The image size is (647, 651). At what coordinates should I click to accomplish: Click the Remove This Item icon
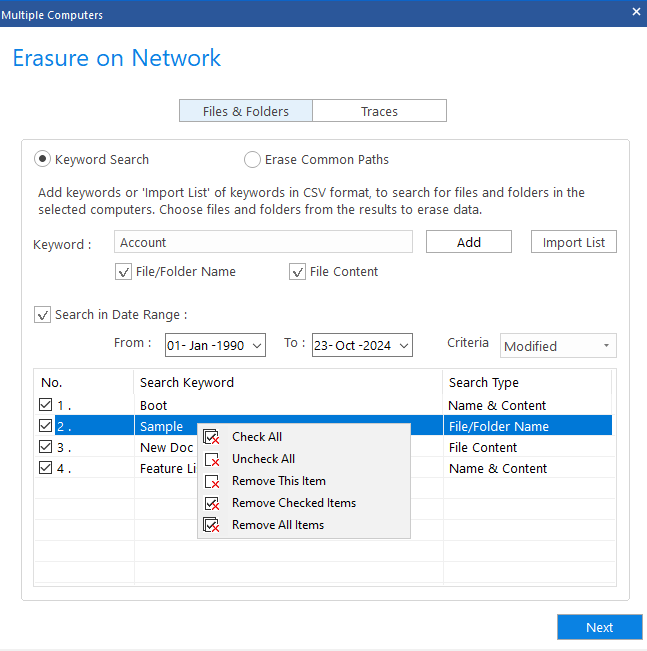211,481
